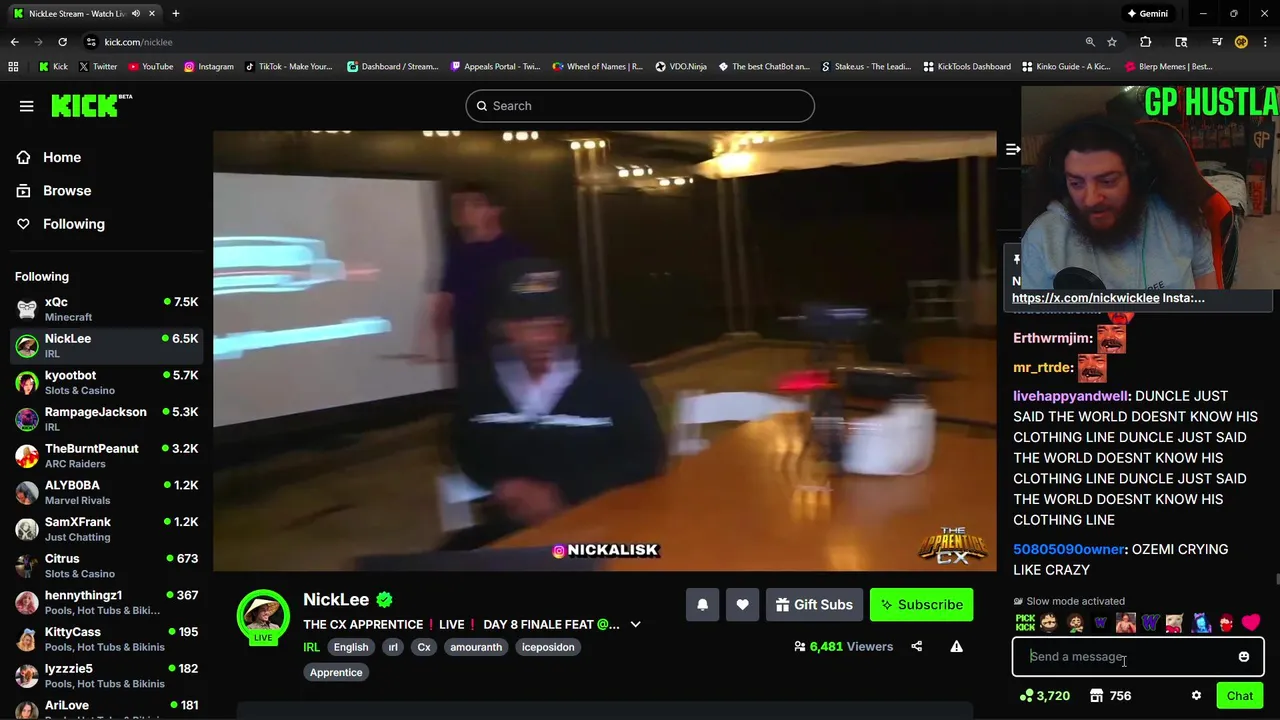Open lyzzzie5 channel
The width and height of the screenshot is (1280, 720).
click(106, 676)
